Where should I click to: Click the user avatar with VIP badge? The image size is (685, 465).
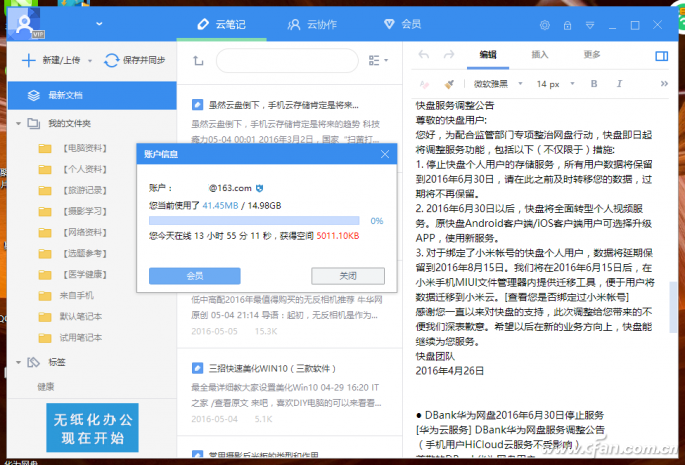(x=26, y=24)
